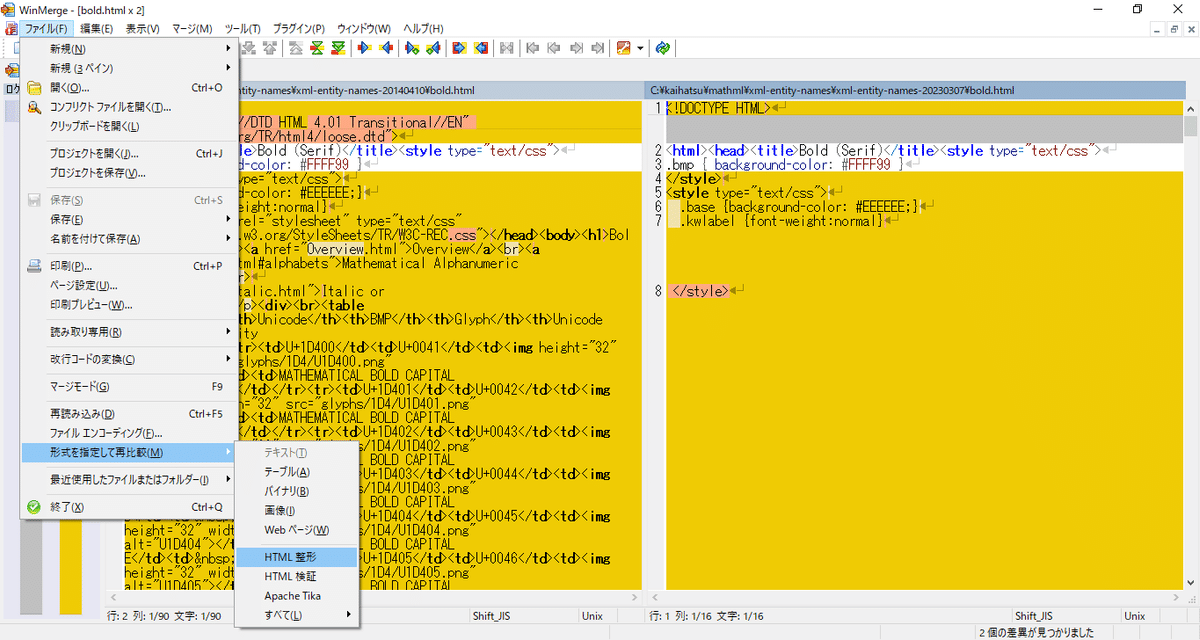Open the ヘルプ(H) menu
The width and height of the screenshot is (1200, 640).
point(424,29)
